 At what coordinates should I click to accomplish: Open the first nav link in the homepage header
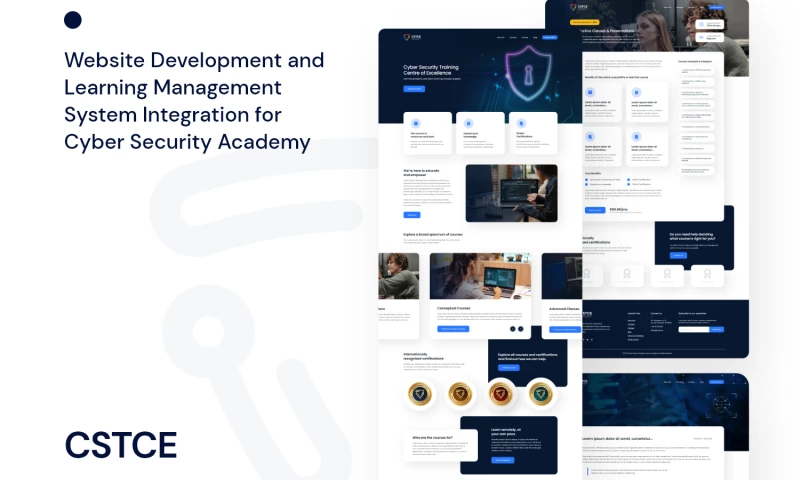501,37
